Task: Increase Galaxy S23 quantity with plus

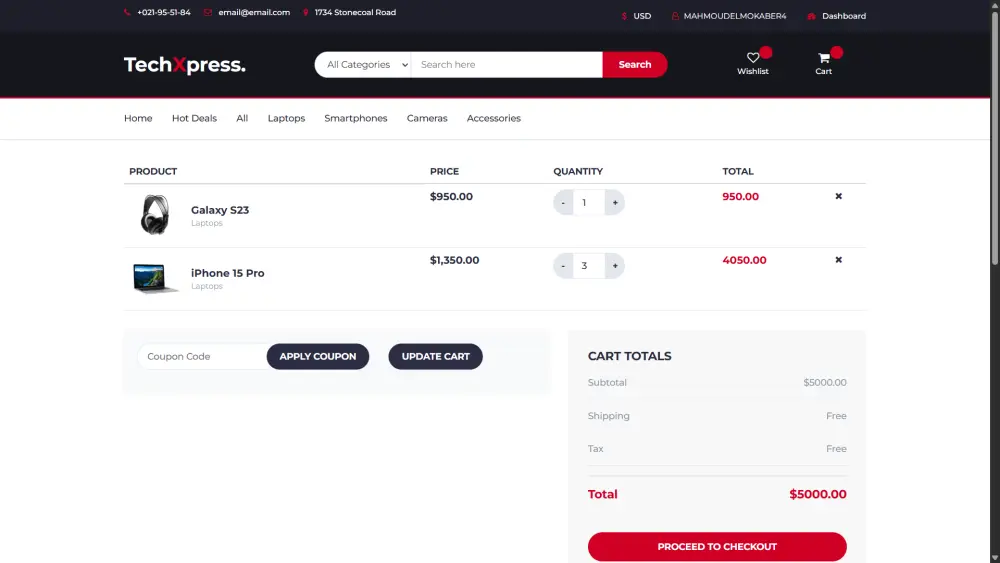Action: click(615, 203)
